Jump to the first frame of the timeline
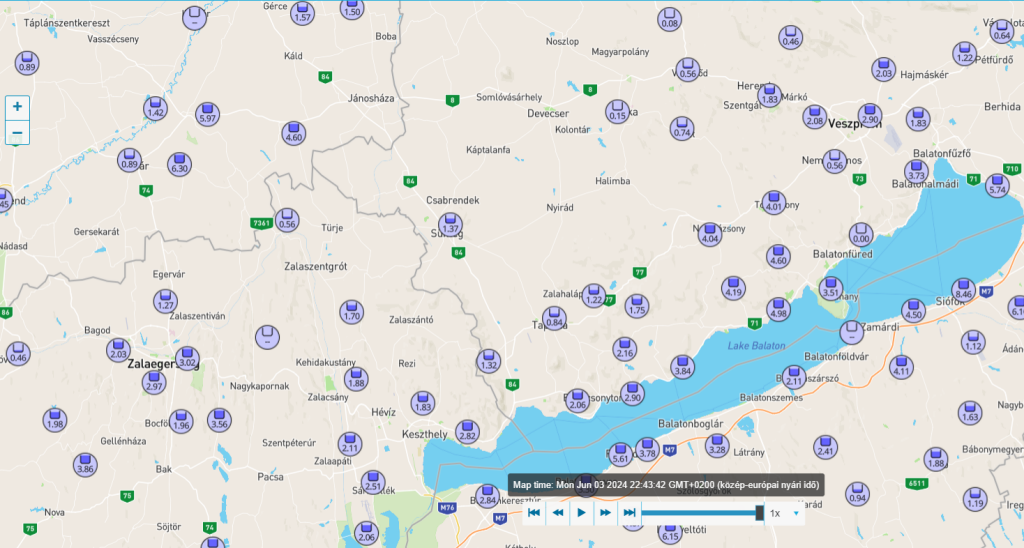1024x548 pixels. pyautogui.click(x=534, y=513)
